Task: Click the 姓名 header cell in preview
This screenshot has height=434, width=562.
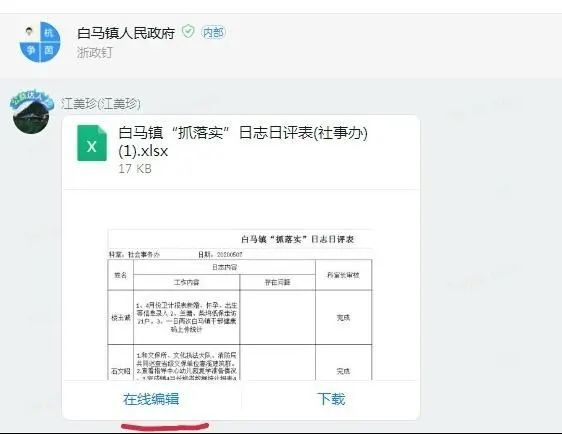Action: point(120,275)
